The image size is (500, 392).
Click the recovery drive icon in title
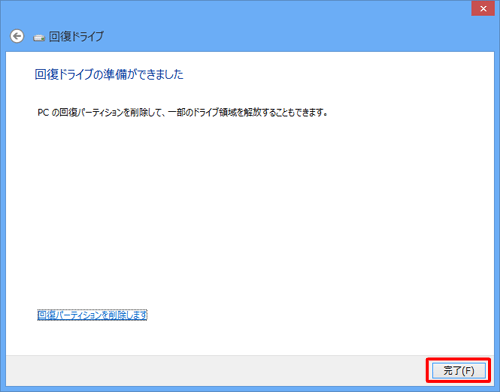pos(39,38)
